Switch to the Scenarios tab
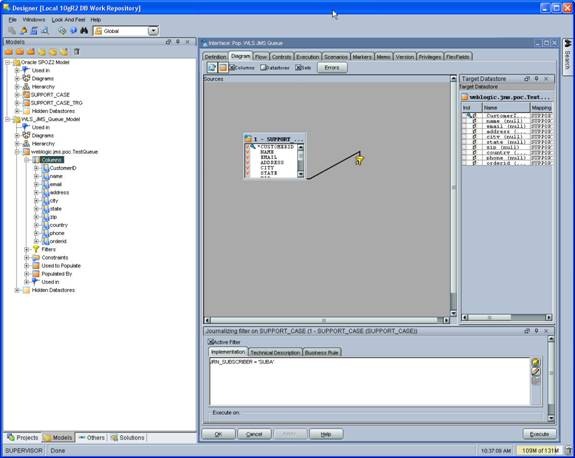Viewport: 575px width, 458px height. 336,57
